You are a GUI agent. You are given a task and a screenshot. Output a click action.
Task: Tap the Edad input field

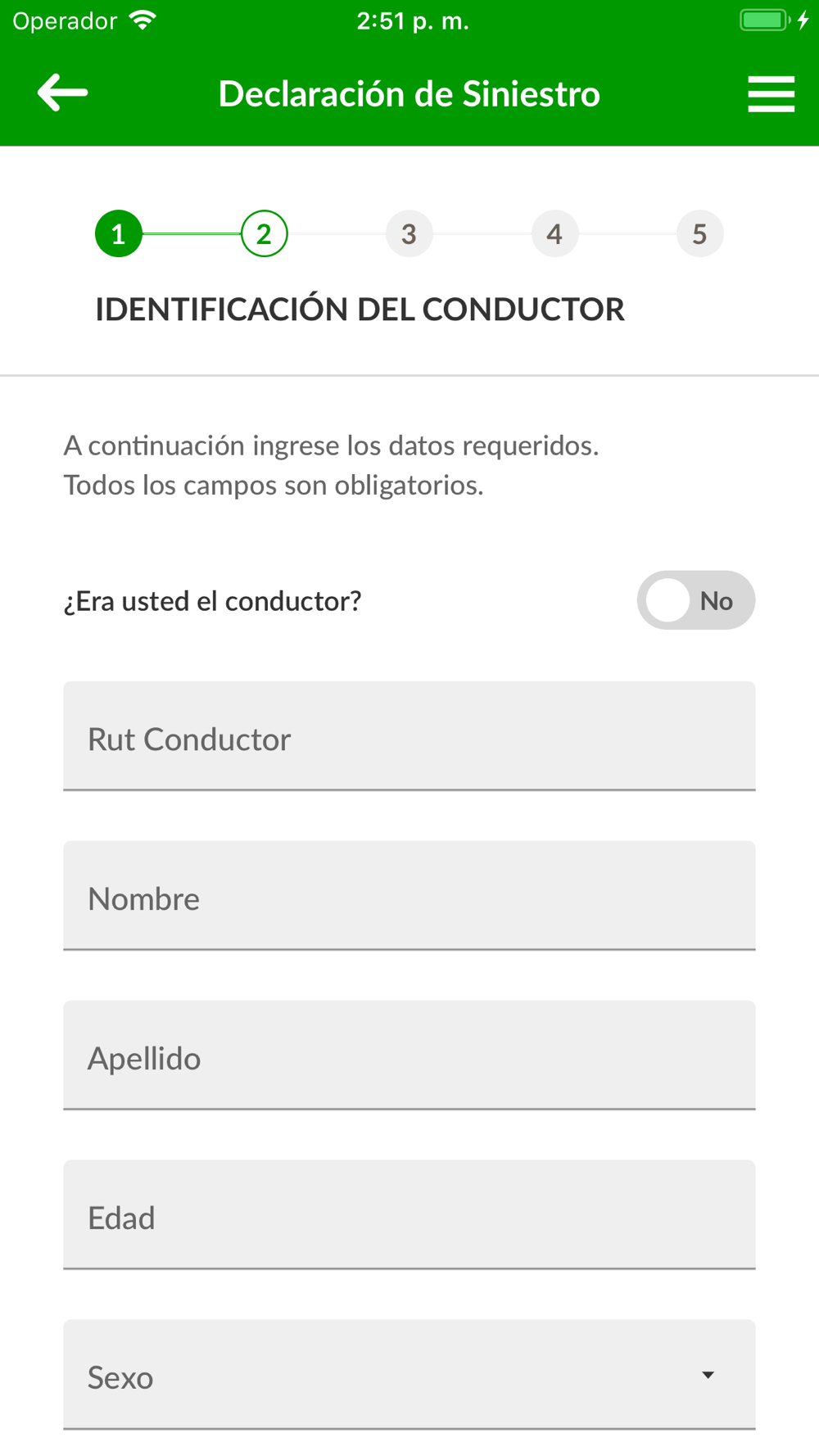tap(409, 1215)
